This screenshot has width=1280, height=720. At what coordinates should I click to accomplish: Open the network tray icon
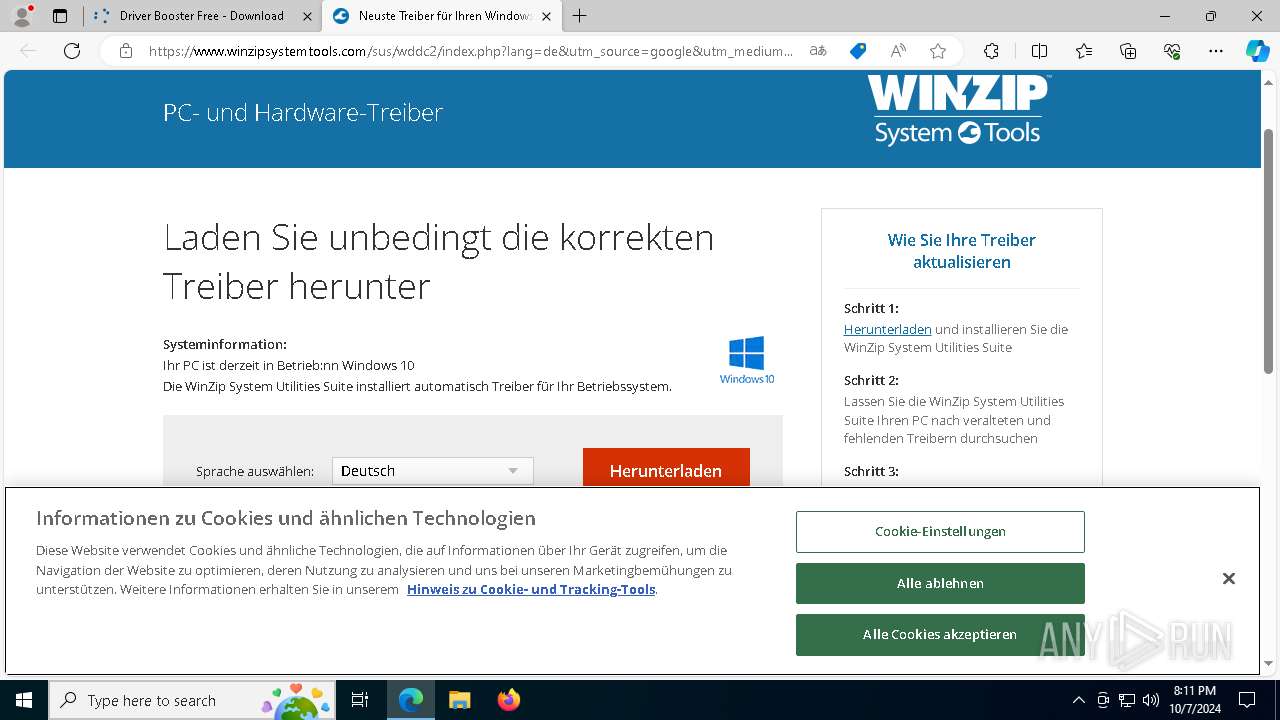click(x=1127, y=700)
